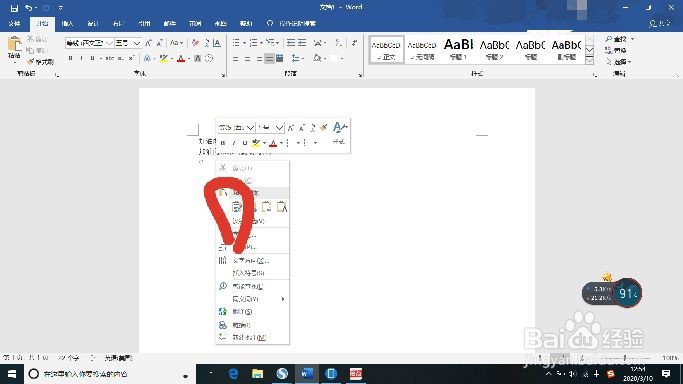Open ribbon font size combo box
Image resolution: width=683 pixels, height=384 pixels.
pyautogui.click(x=128, y=43)
